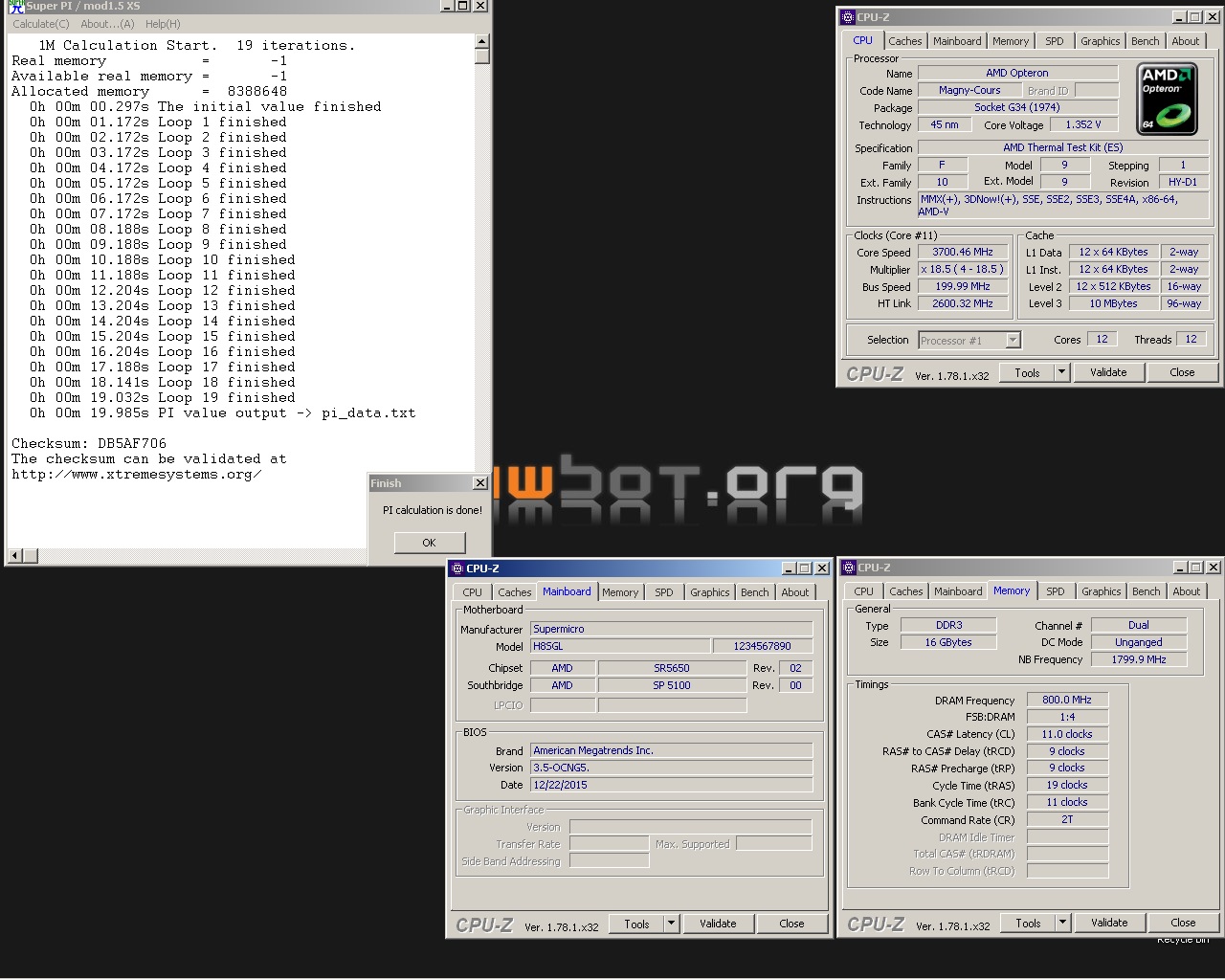1225x980 pixels.
Task: Select the Mainboard tab in the Memory CPU-Z window
Action: (x=958, y=591)
